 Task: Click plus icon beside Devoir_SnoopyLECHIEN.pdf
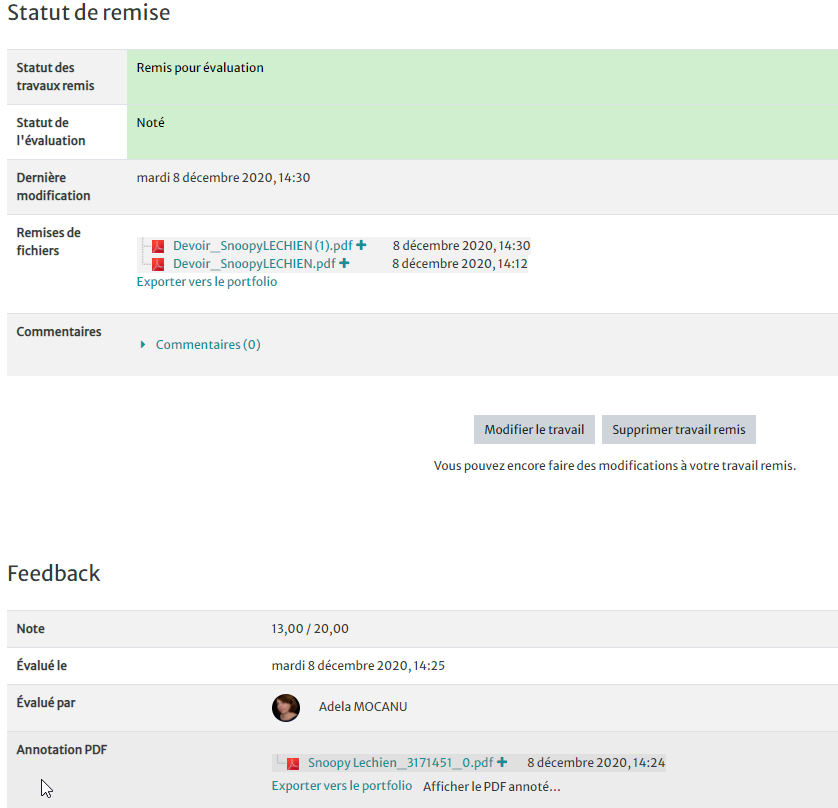344,263
